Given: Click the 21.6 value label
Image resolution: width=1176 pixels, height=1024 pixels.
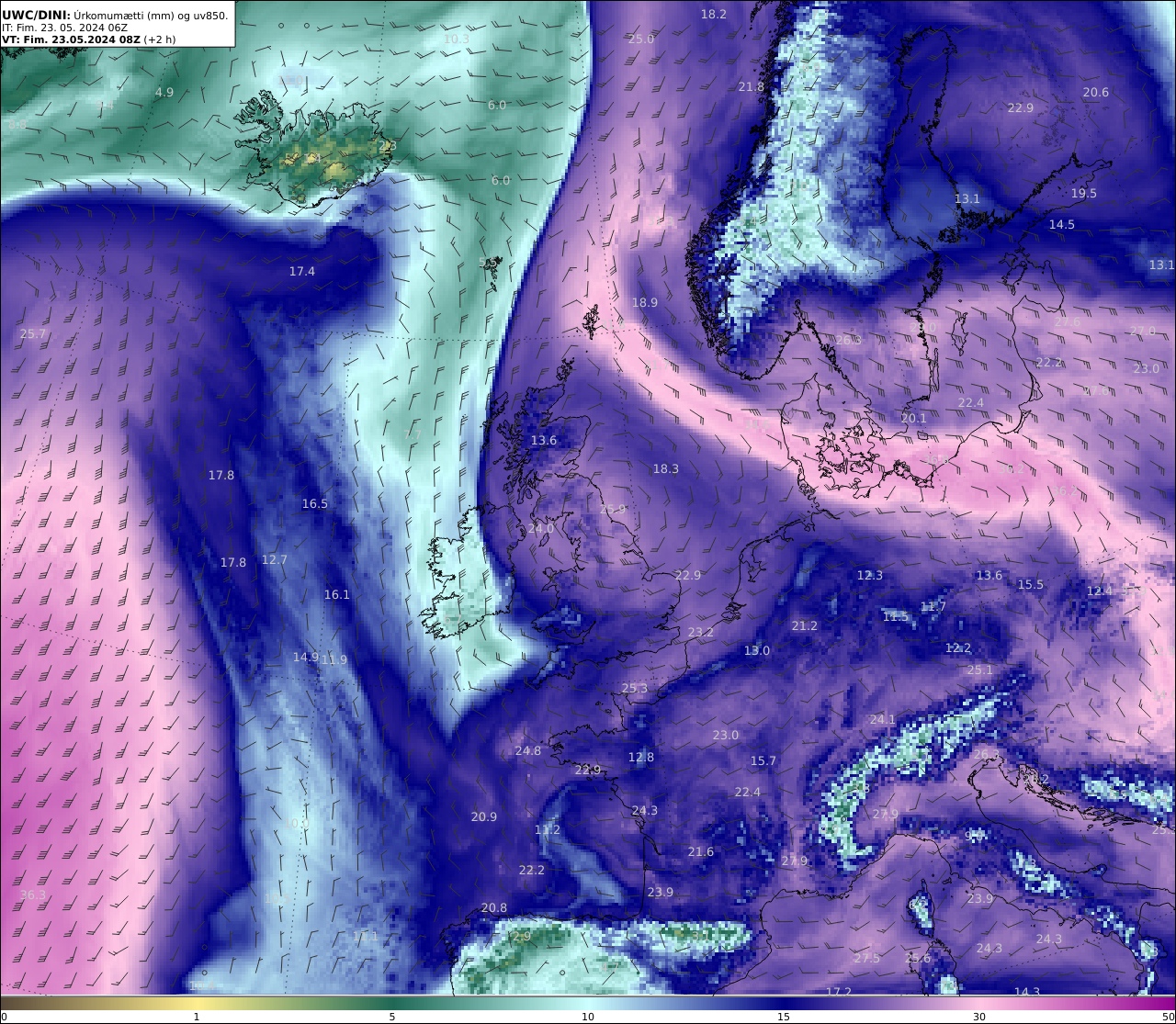Looking at the screenshot, I should [x=701, y=851].
